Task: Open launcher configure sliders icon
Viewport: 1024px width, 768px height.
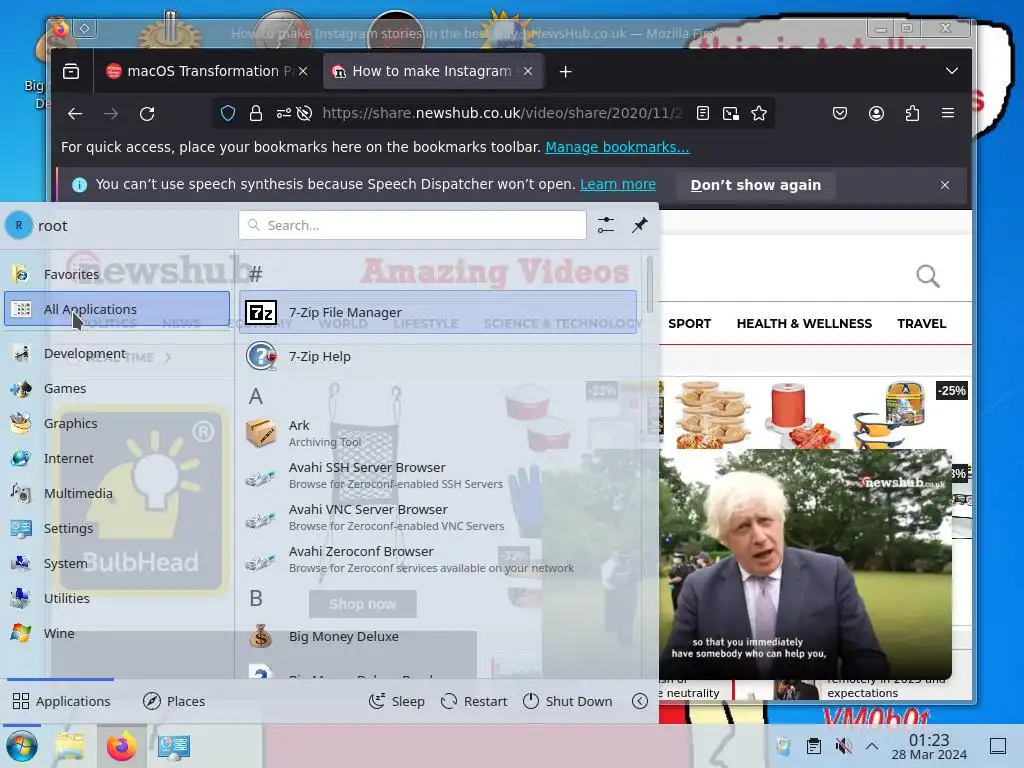Action: 606,225
